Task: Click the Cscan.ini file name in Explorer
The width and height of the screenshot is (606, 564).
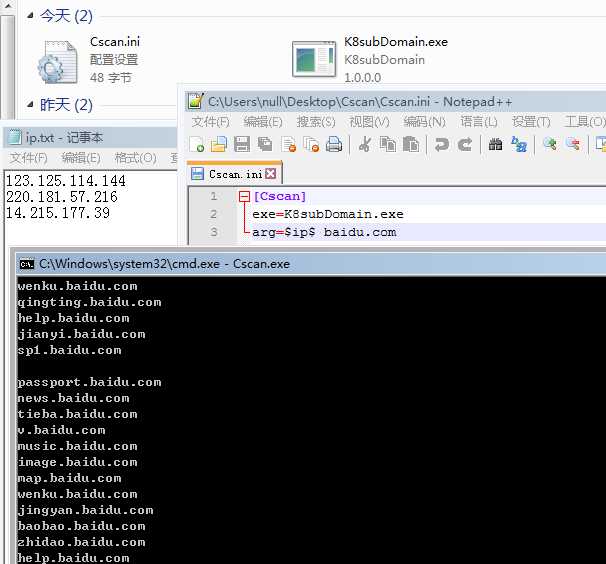Action: (x=115, y=42)
